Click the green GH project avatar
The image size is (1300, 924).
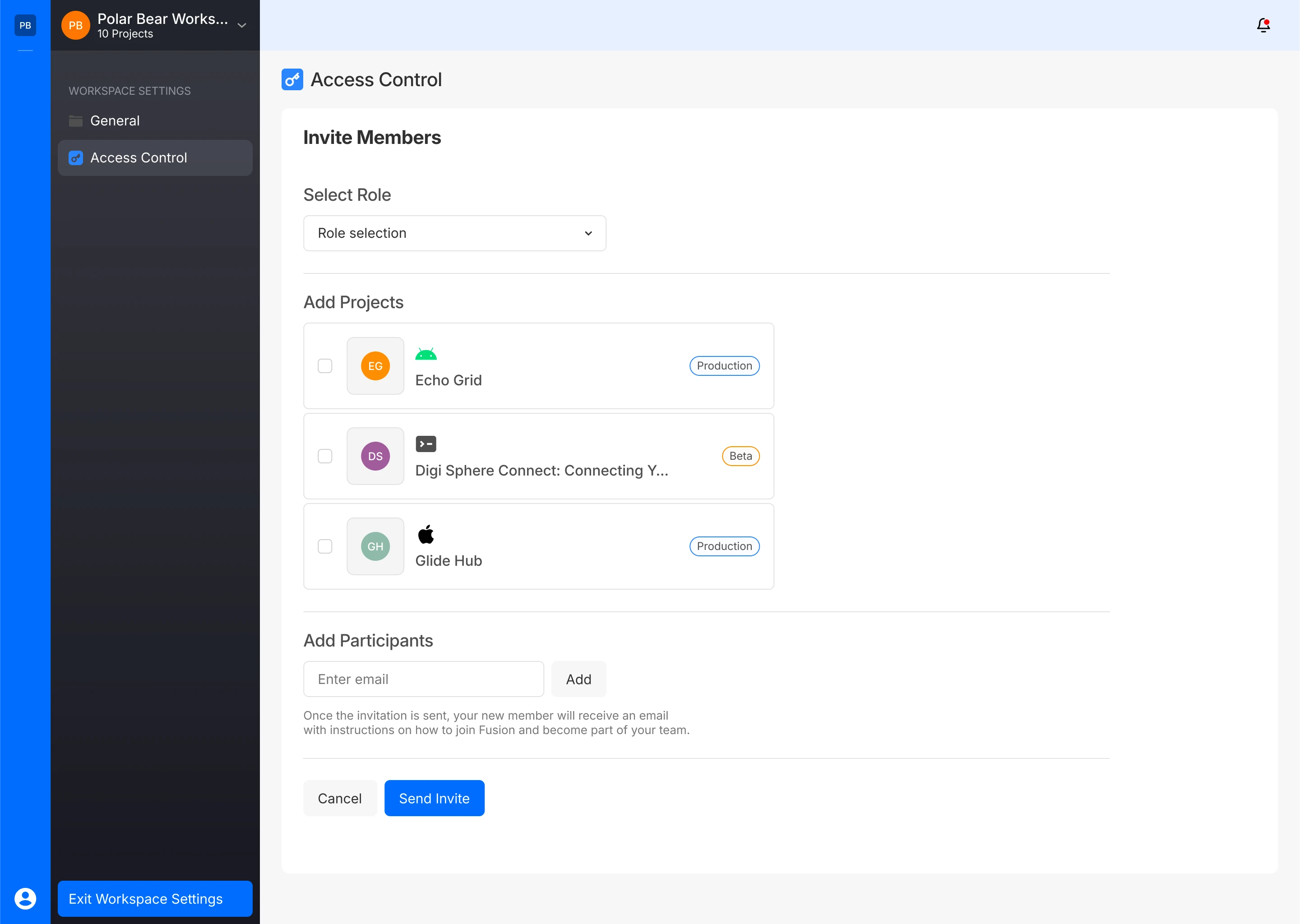tap(375, 546)
